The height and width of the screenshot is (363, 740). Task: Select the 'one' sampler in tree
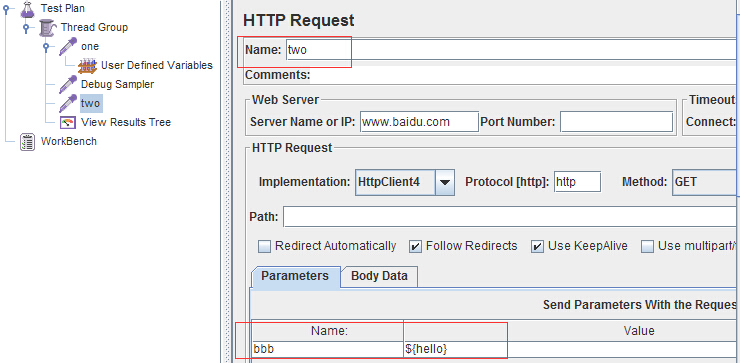90,46
